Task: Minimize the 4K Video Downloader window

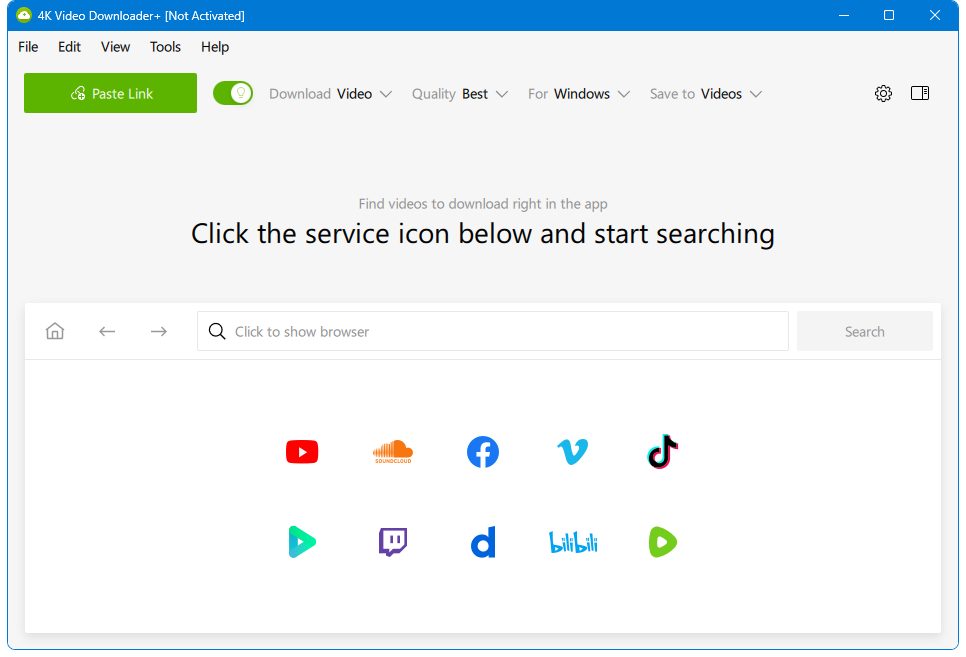Action: [x=844, y=15]
